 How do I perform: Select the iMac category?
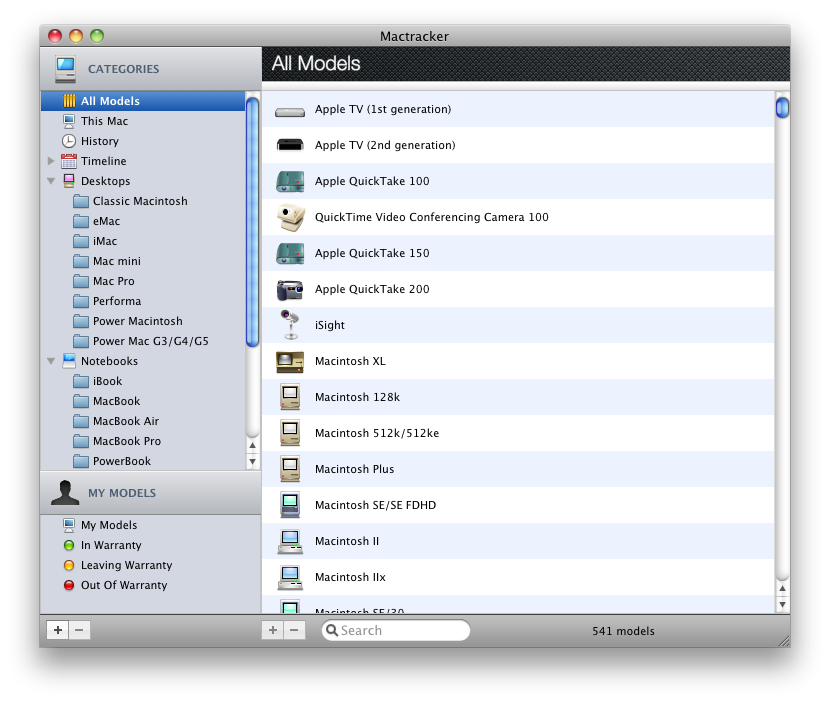(x=143, y=241)
